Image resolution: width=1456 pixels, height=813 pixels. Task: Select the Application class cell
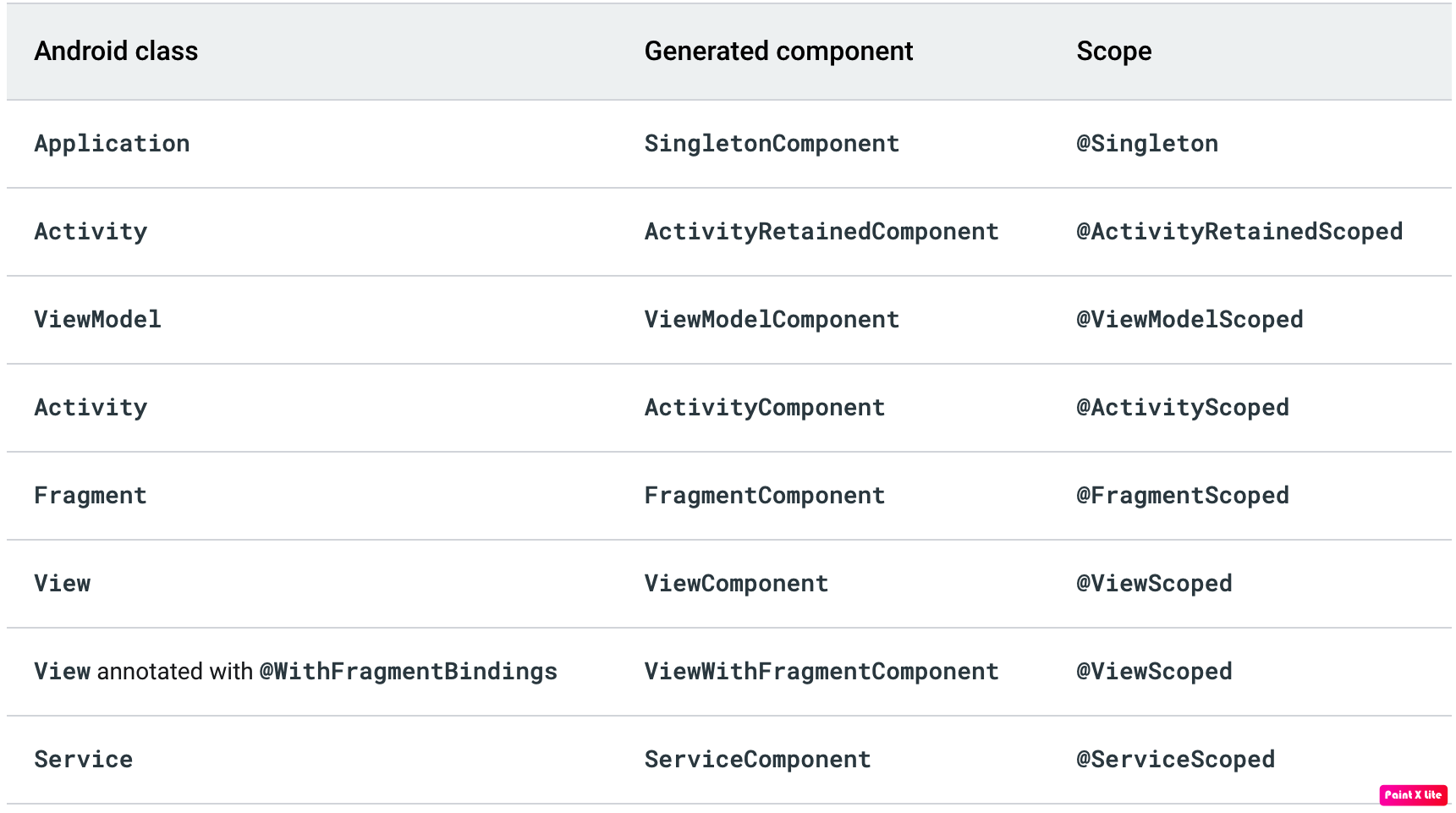[112, 144]
